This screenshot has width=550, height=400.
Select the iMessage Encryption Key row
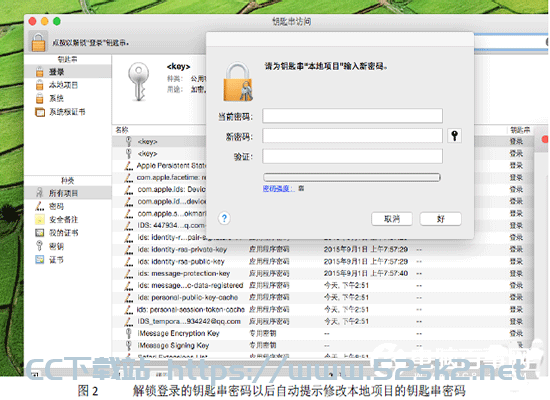323,333
